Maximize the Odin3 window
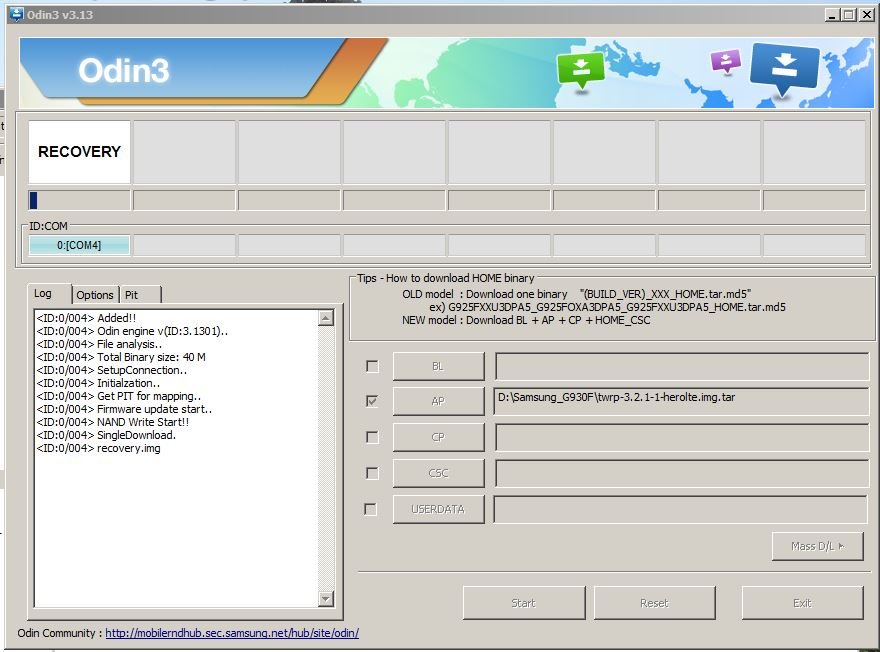 click(850, 15)
